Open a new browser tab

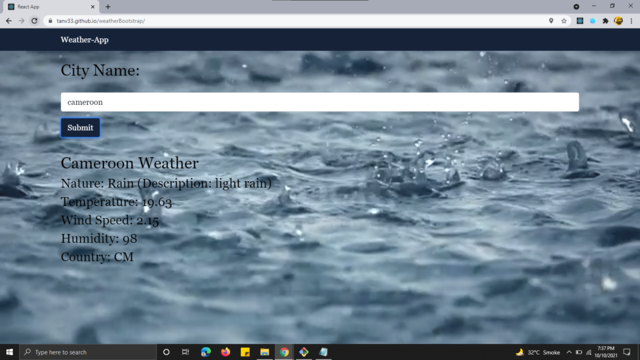(108, 7)
